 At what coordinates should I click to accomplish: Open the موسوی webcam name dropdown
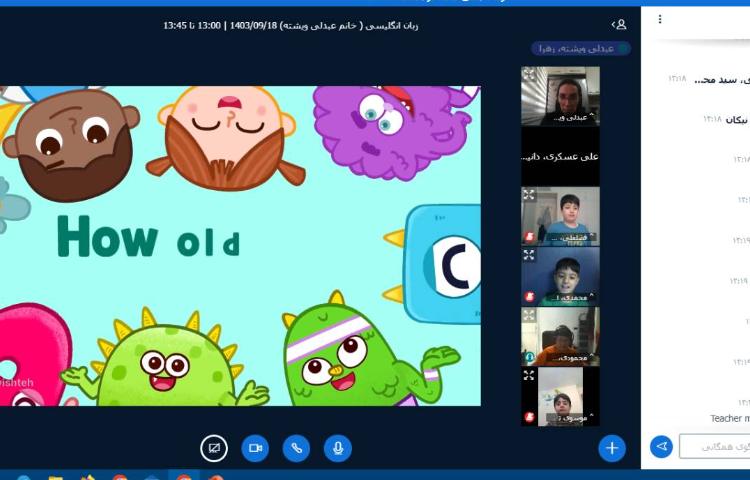(570, 417)
